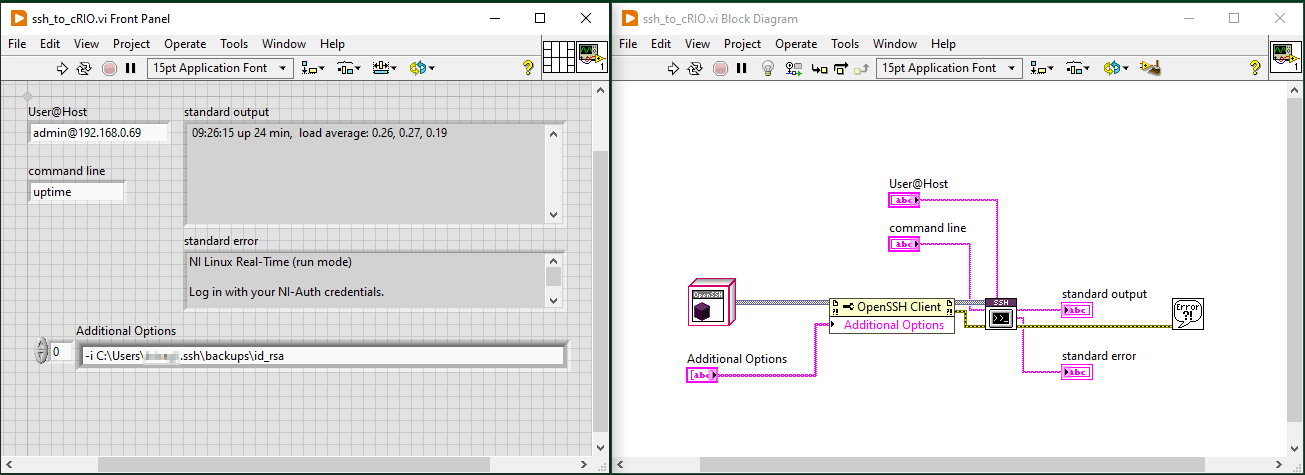The width and height of the screenshot is (1305, 475).
Task: Open the Front Panel font dropdown
Action: pos(220,68)
